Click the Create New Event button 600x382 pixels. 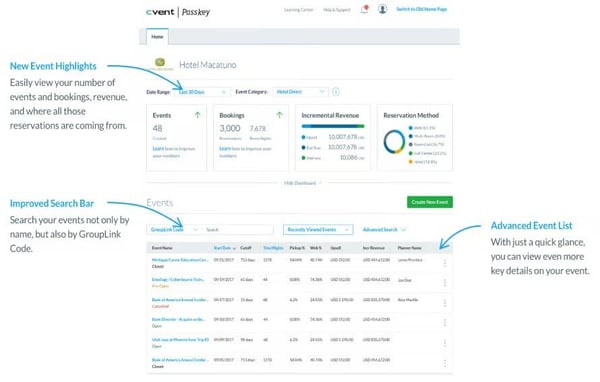430,202
